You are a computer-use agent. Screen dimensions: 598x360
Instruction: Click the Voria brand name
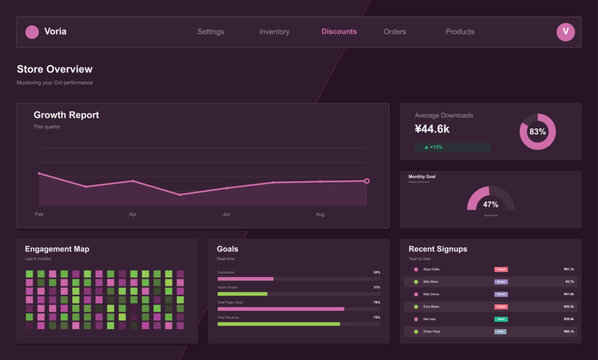pos(55,31)
